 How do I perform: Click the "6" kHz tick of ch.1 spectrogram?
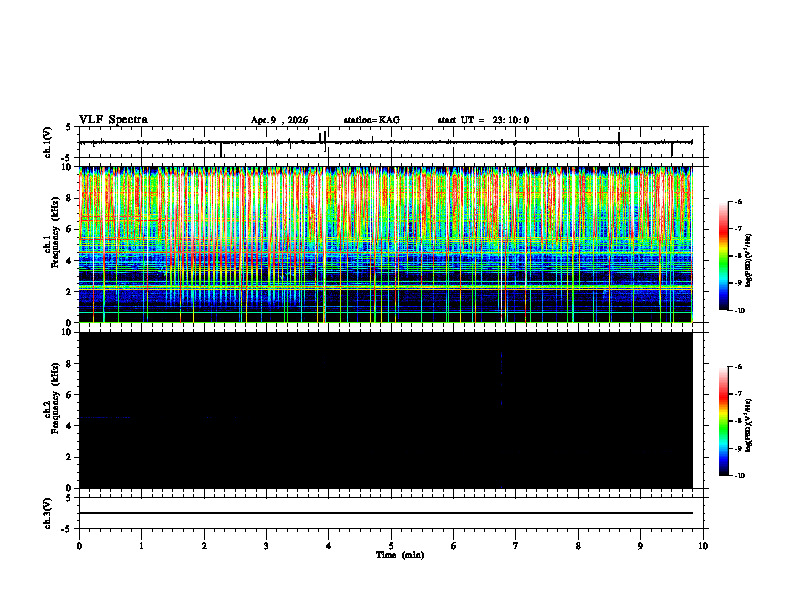click(x=70, y=229)
